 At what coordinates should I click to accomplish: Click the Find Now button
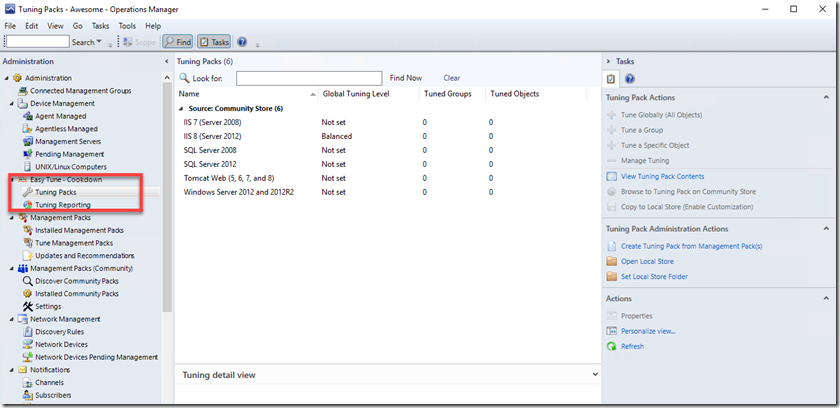(406, 78)
